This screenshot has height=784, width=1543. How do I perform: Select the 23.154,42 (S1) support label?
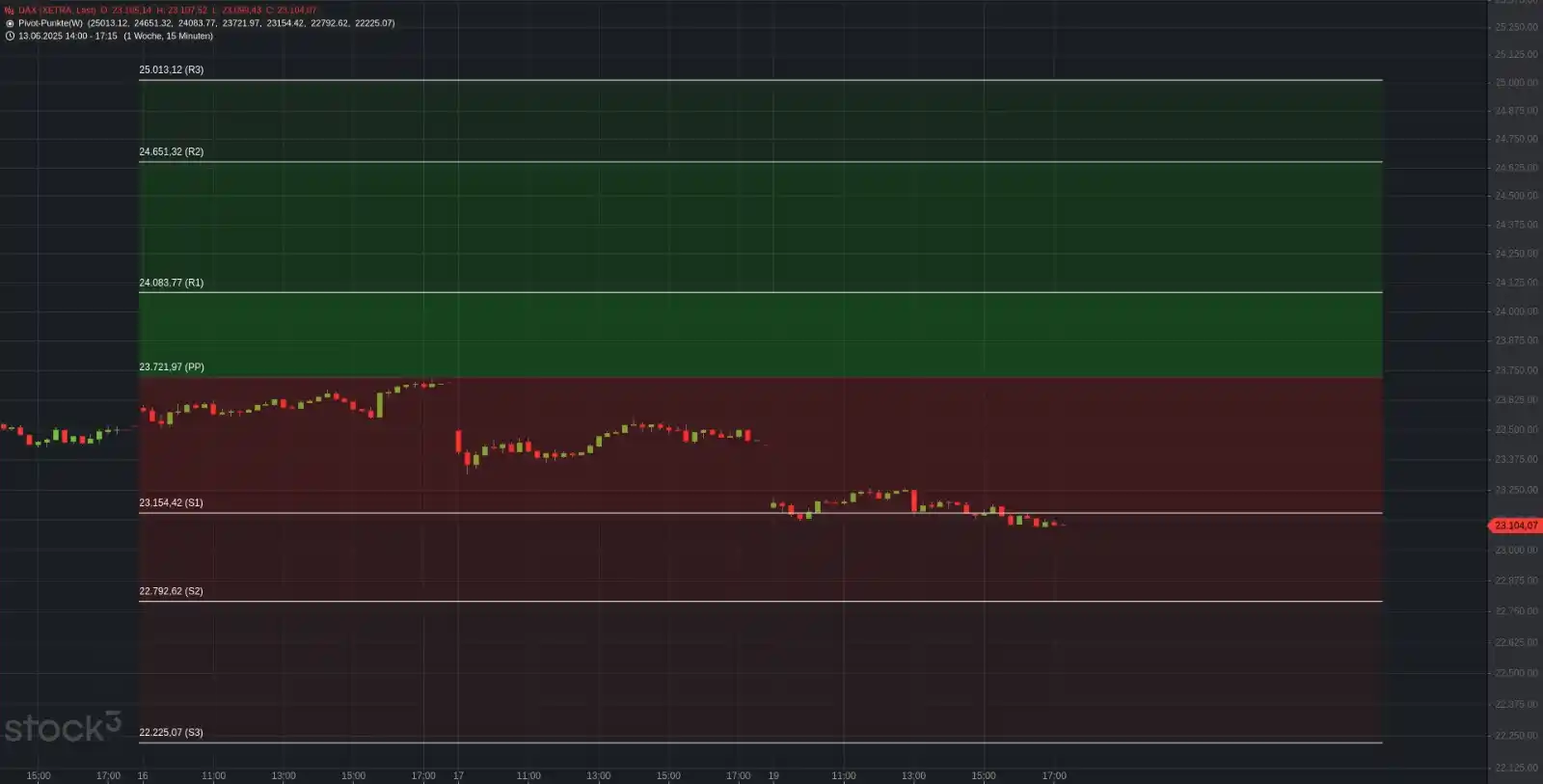click(x=171, y=502)
